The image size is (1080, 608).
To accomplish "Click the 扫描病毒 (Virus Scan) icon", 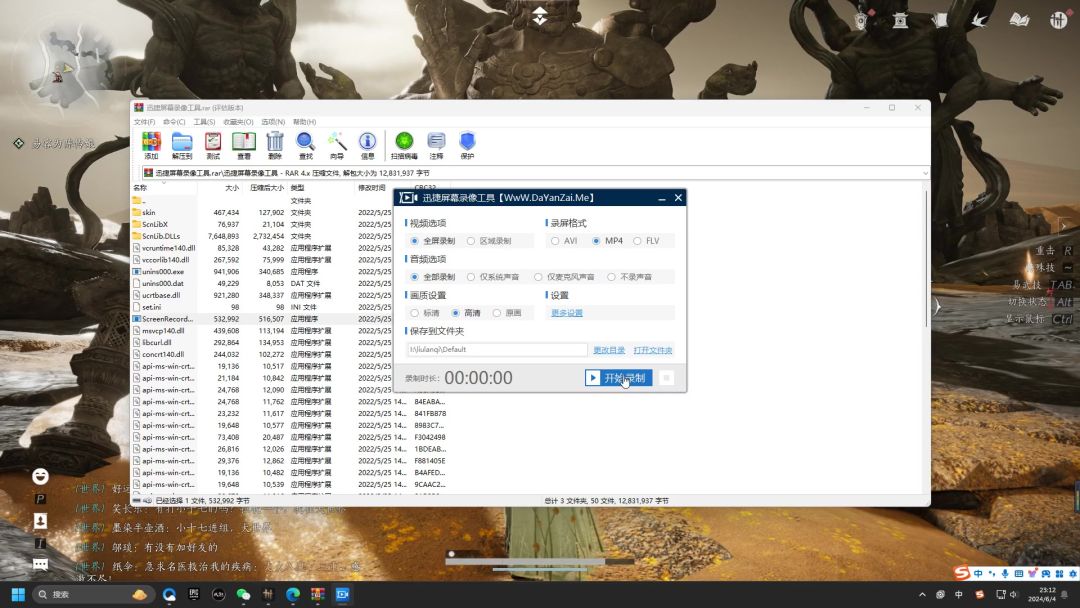I will (x=404, y=145).
